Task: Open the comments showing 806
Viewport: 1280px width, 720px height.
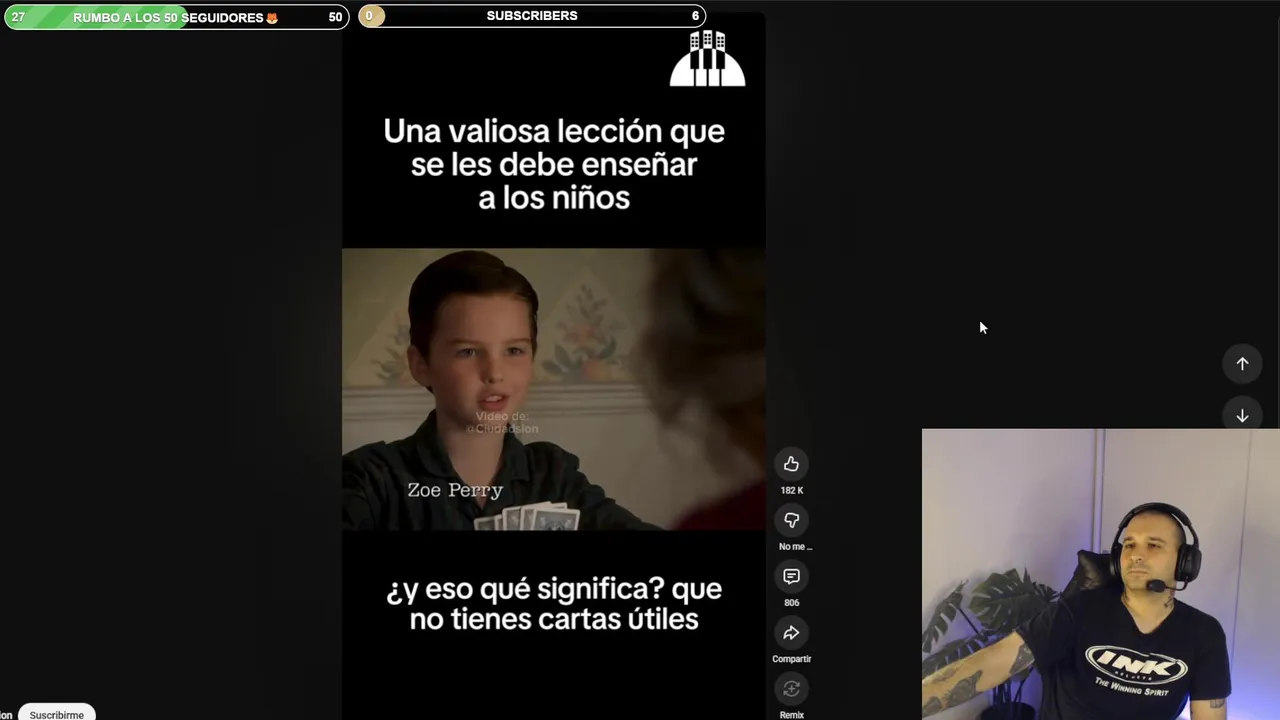Action: tap(791, 576)
